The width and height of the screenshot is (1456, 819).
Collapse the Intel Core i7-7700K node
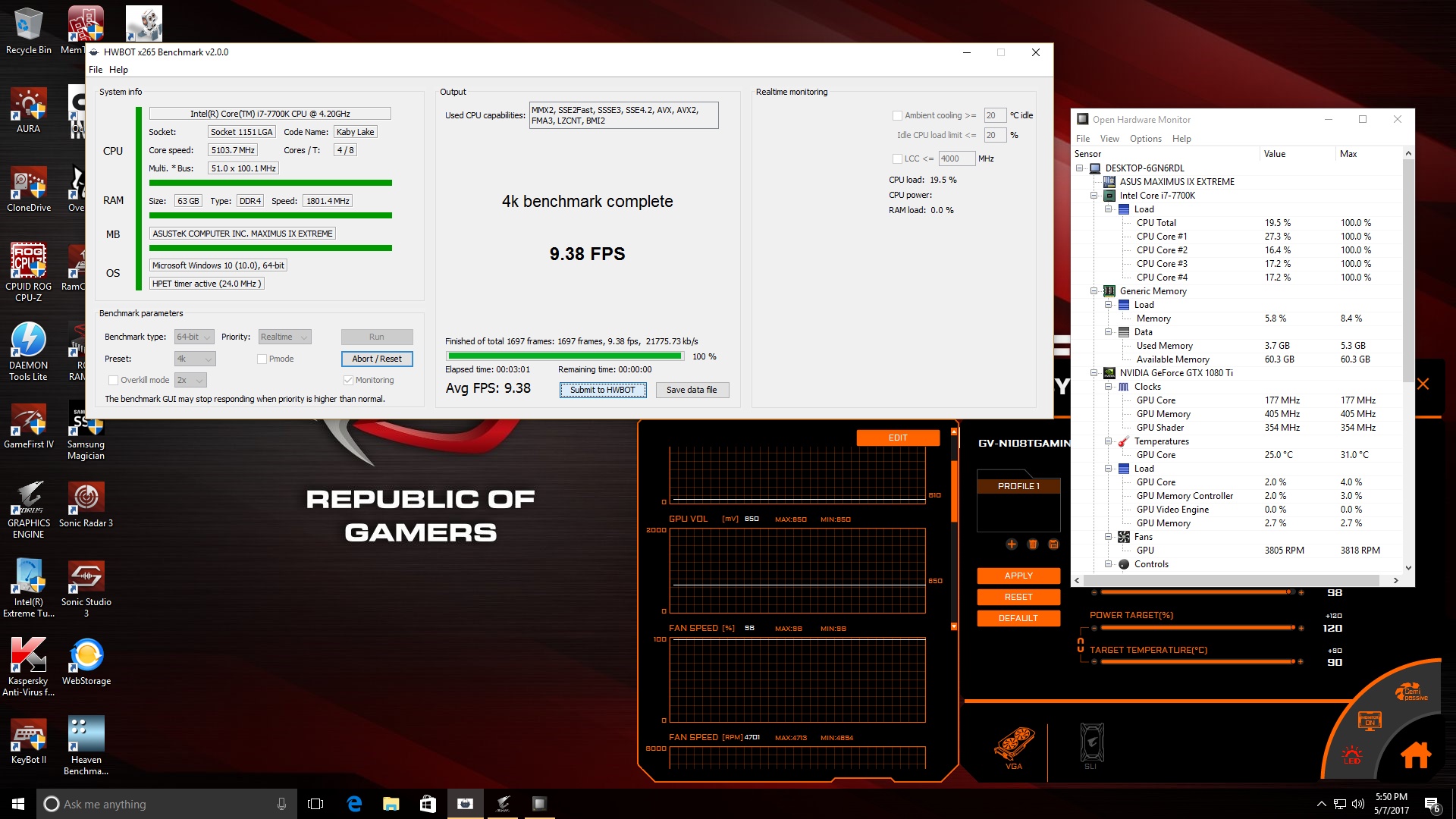point(1094,196)
